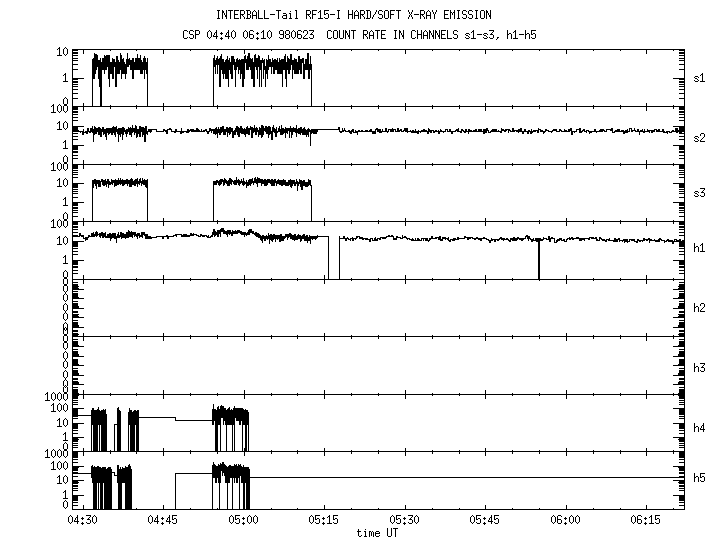Image resolution: width=720 pixels, height=550 pixels.
Task: Click the 04:30 time tick label
Action: 82,521
